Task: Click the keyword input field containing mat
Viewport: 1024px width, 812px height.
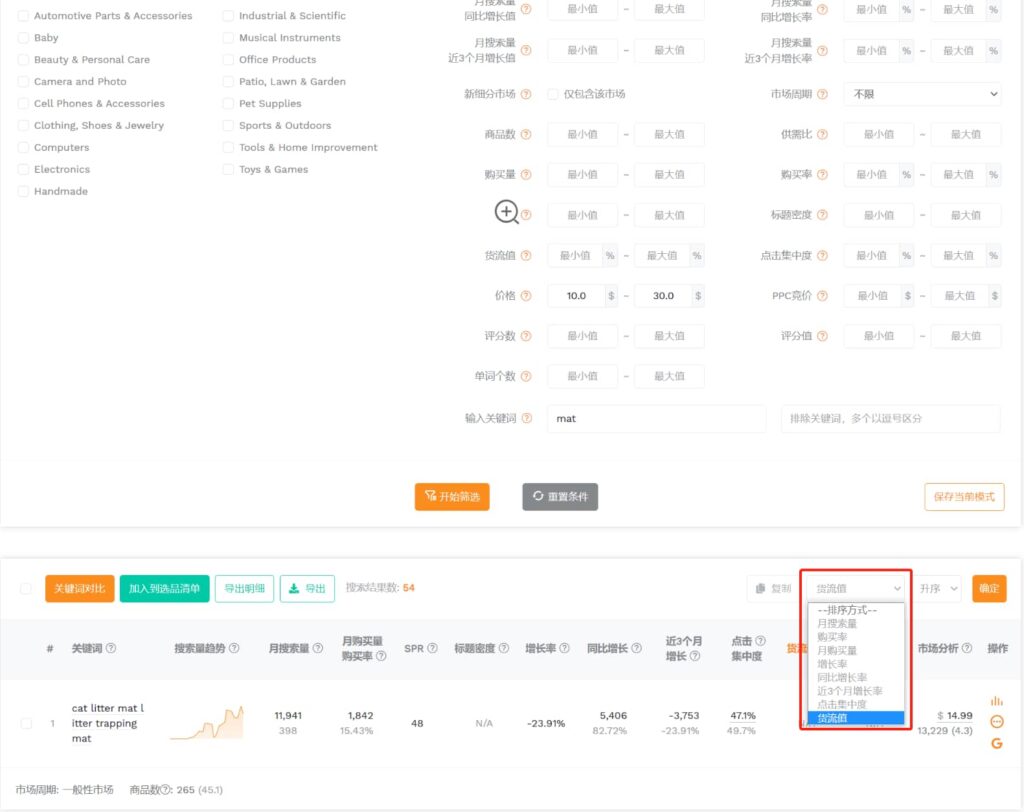Action: click(655, 419)
